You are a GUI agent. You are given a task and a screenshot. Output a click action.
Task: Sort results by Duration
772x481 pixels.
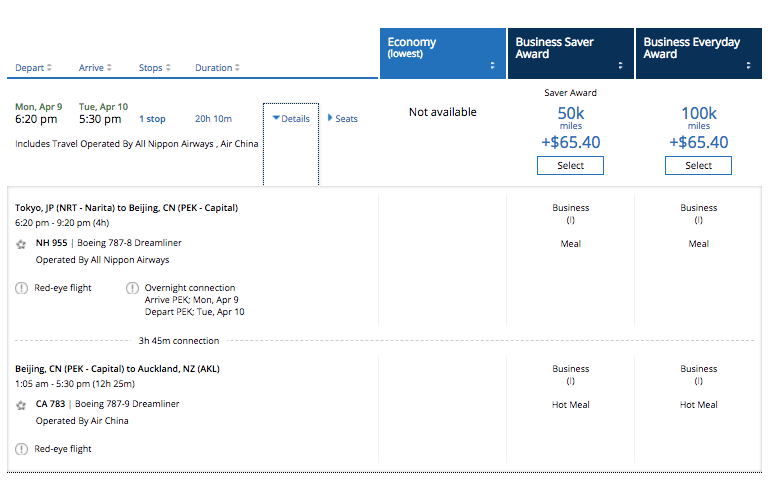click(x=218, y=68)
